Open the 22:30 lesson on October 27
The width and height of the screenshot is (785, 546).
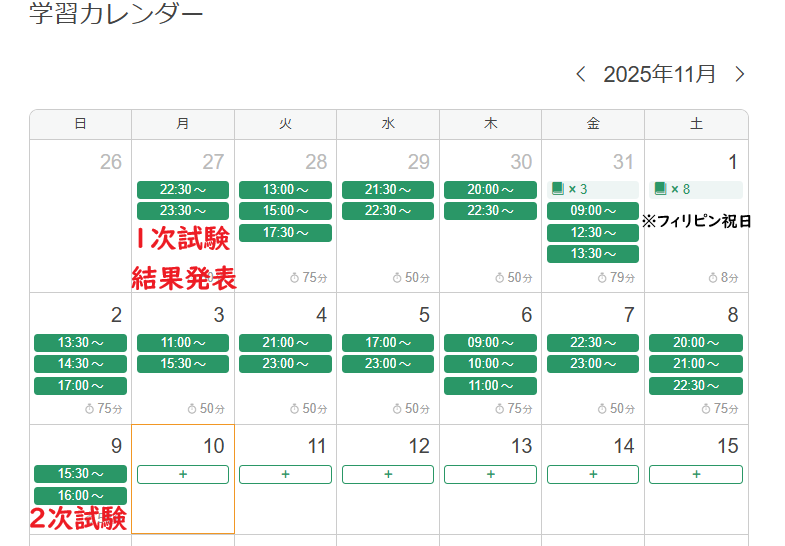pyautogui.click(x=183, y=190)
